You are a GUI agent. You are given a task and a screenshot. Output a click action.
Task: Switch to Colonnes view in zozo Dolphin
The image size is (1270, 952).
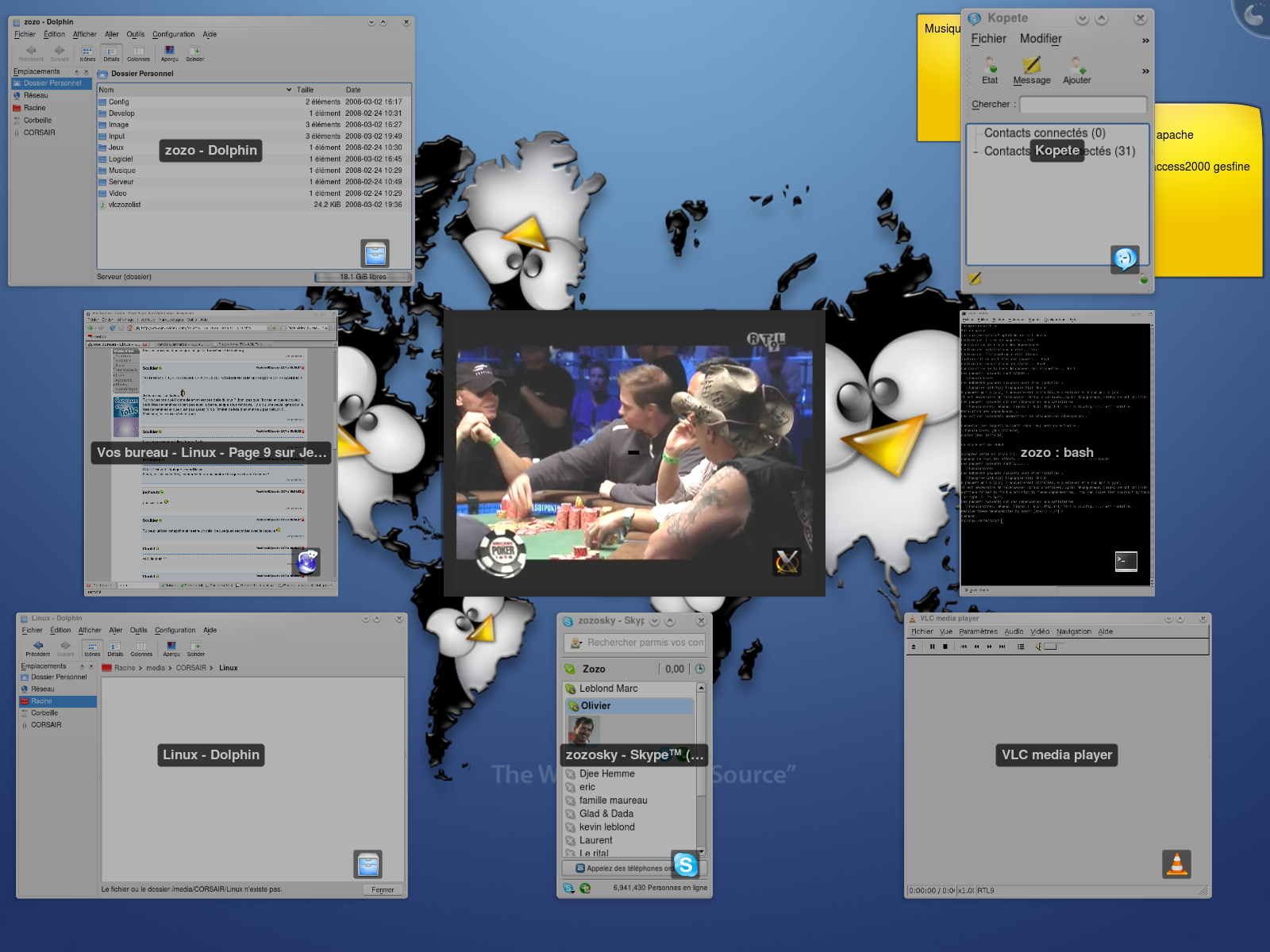pyautogui.click(x=138, y=53)
